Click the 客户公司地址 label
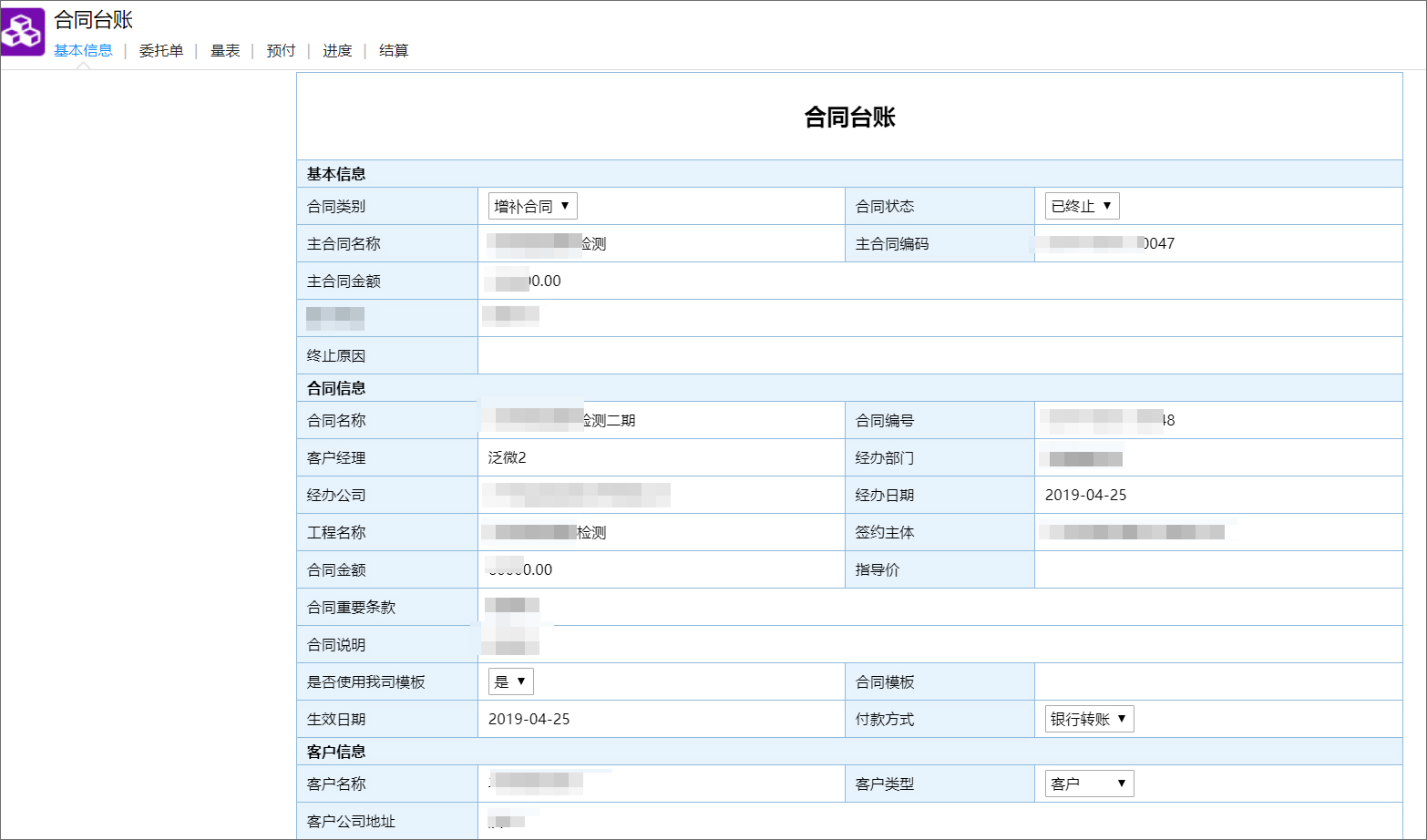This screenshot has width=1427, height=840. [351, 821]
